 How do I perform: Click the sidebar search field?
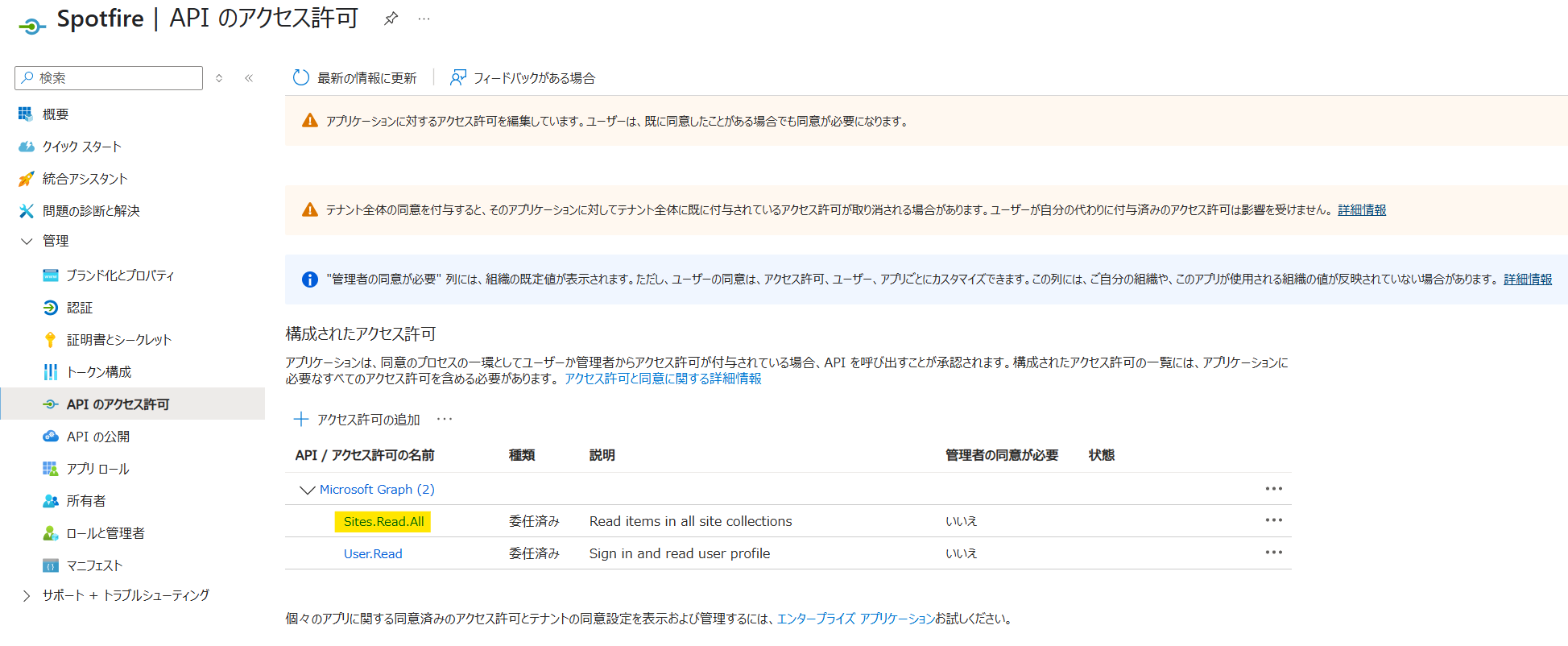(109, 78)
